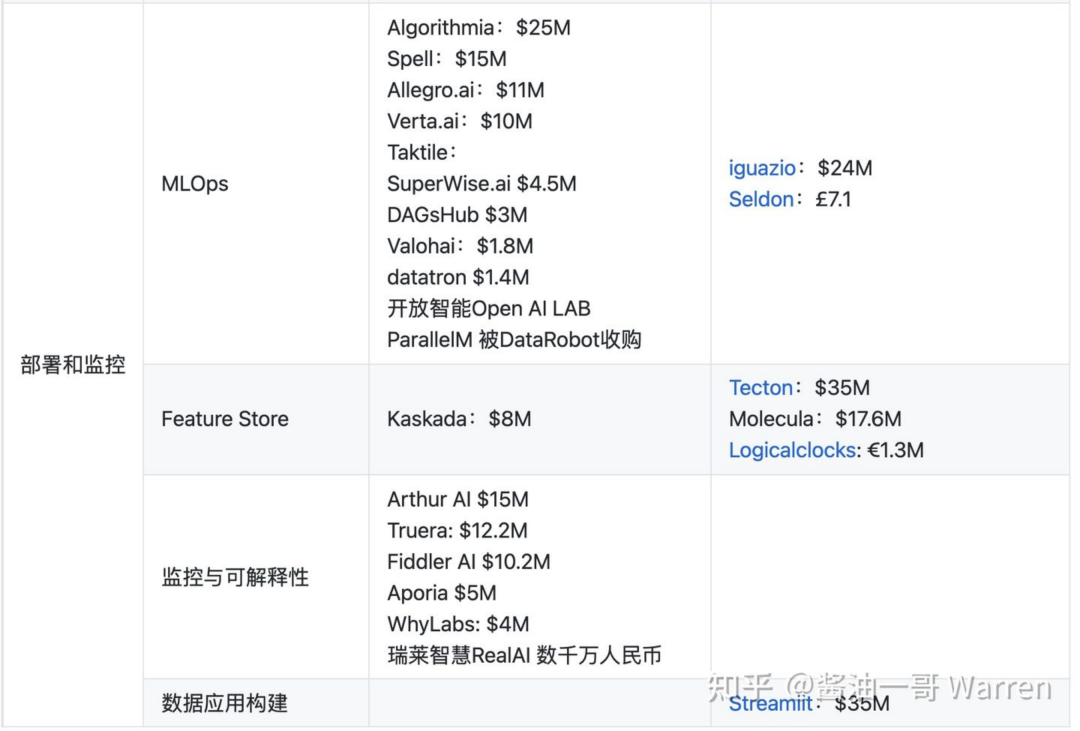Screen dimensions: 1080x731
Task: Click the Spell $15M entry
Action: tap(447, 59)
